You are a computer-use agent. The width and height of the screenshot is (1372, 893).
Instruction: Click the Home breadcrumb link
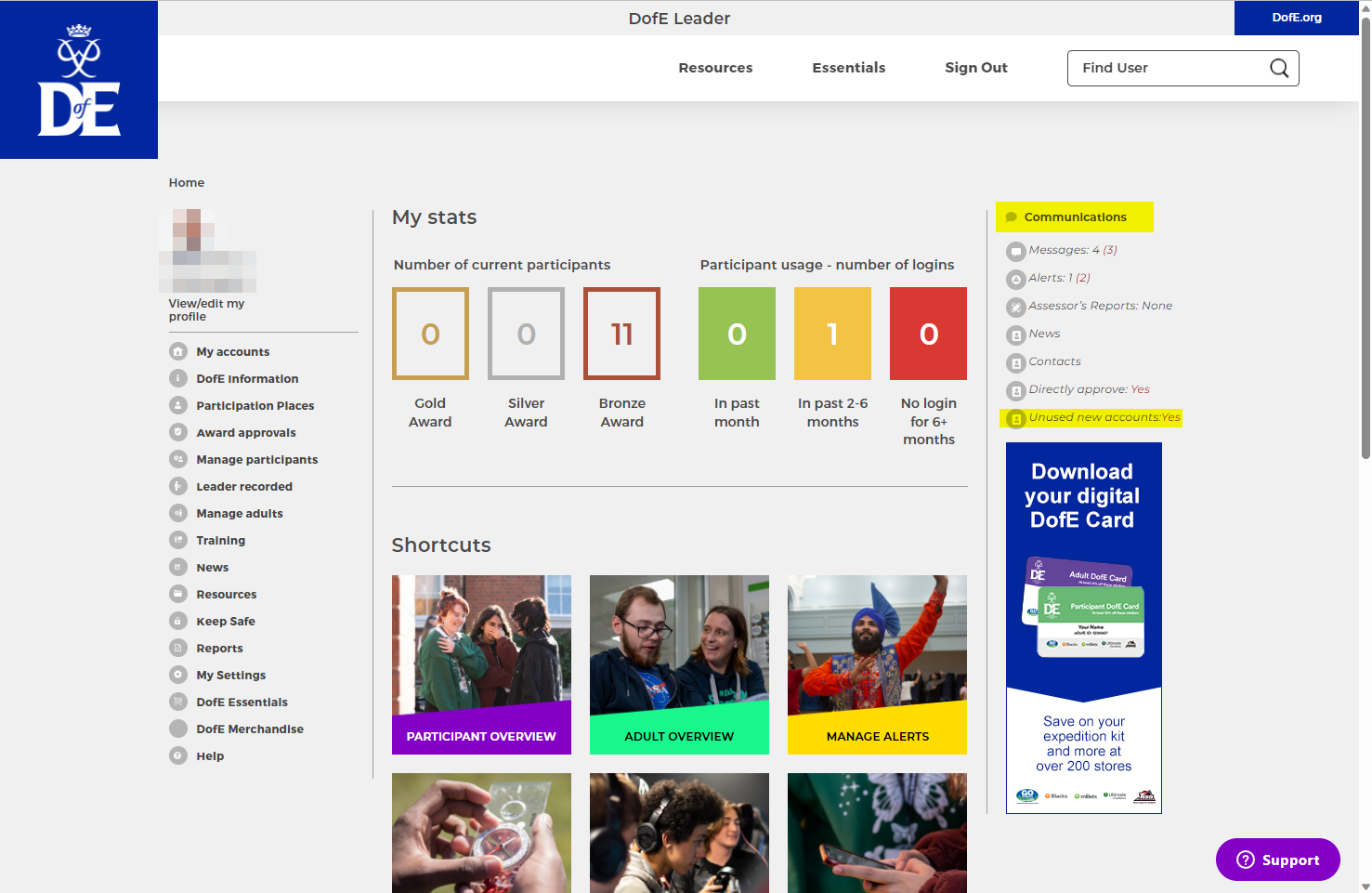pyautogui.click(x=187, y=183)
